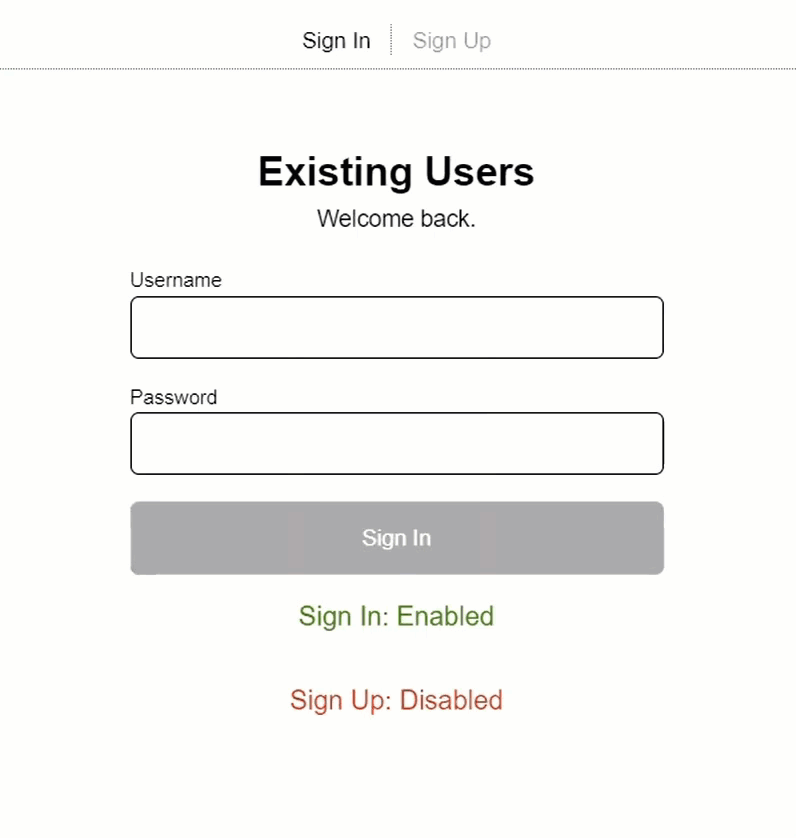This screenshot has height=838, width=796.
Task: Click the Existing Users heading
Action: click(396, 173)
